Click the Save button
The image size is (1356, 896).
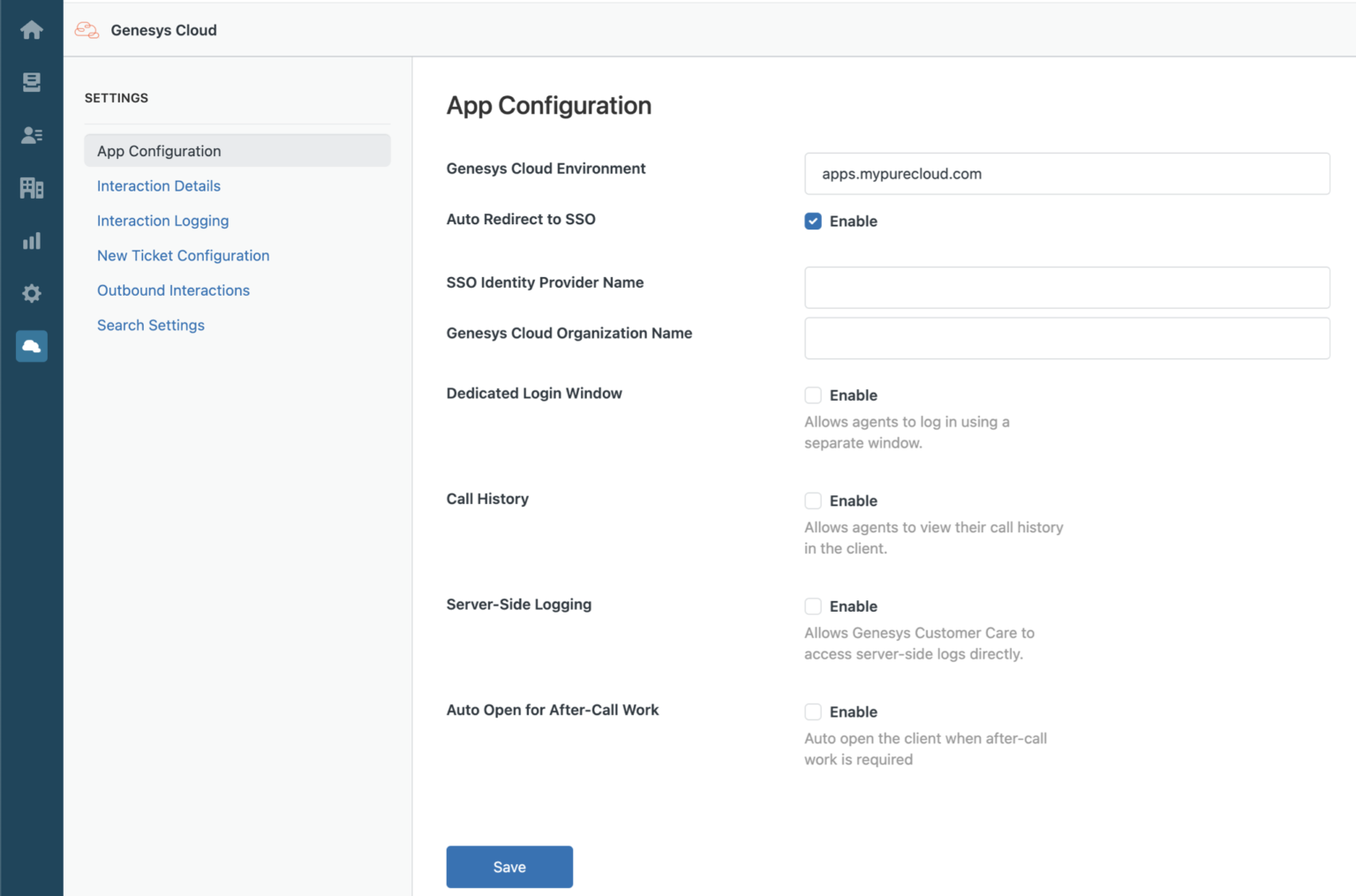click(509, 867)
